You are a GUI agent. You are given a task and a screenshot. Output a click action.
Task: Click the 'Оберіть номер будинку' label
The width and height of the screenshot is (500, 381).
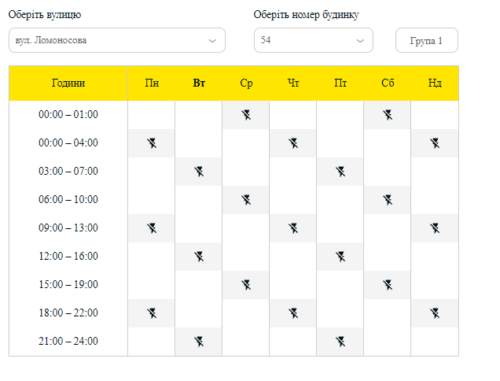pyautogui.click(x=306, y=15)
